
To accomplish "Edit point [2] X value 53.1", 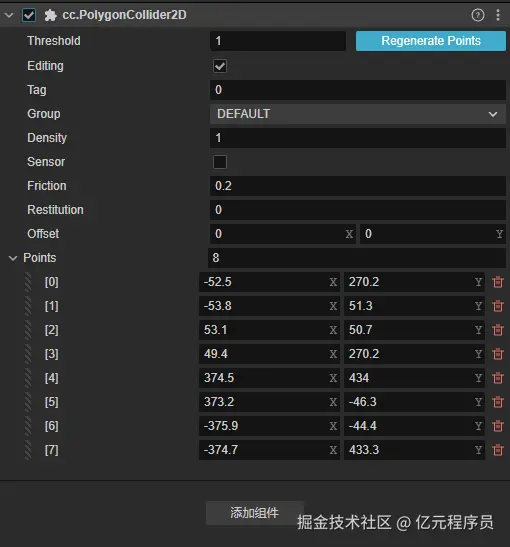I will tap(269, 330).
